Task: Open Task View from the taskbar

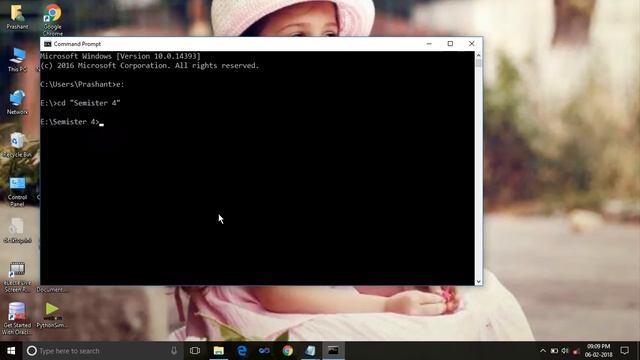Action: (195, 351)
